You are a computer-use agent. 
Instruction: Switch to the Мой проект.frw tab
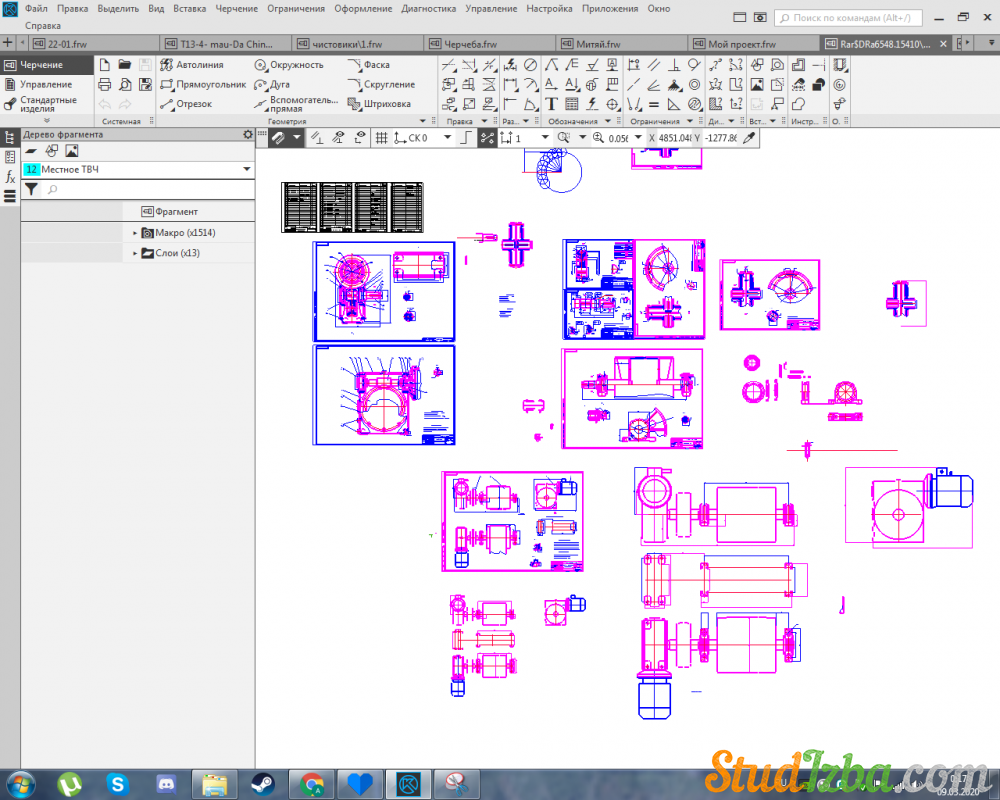tap(754, 43)
